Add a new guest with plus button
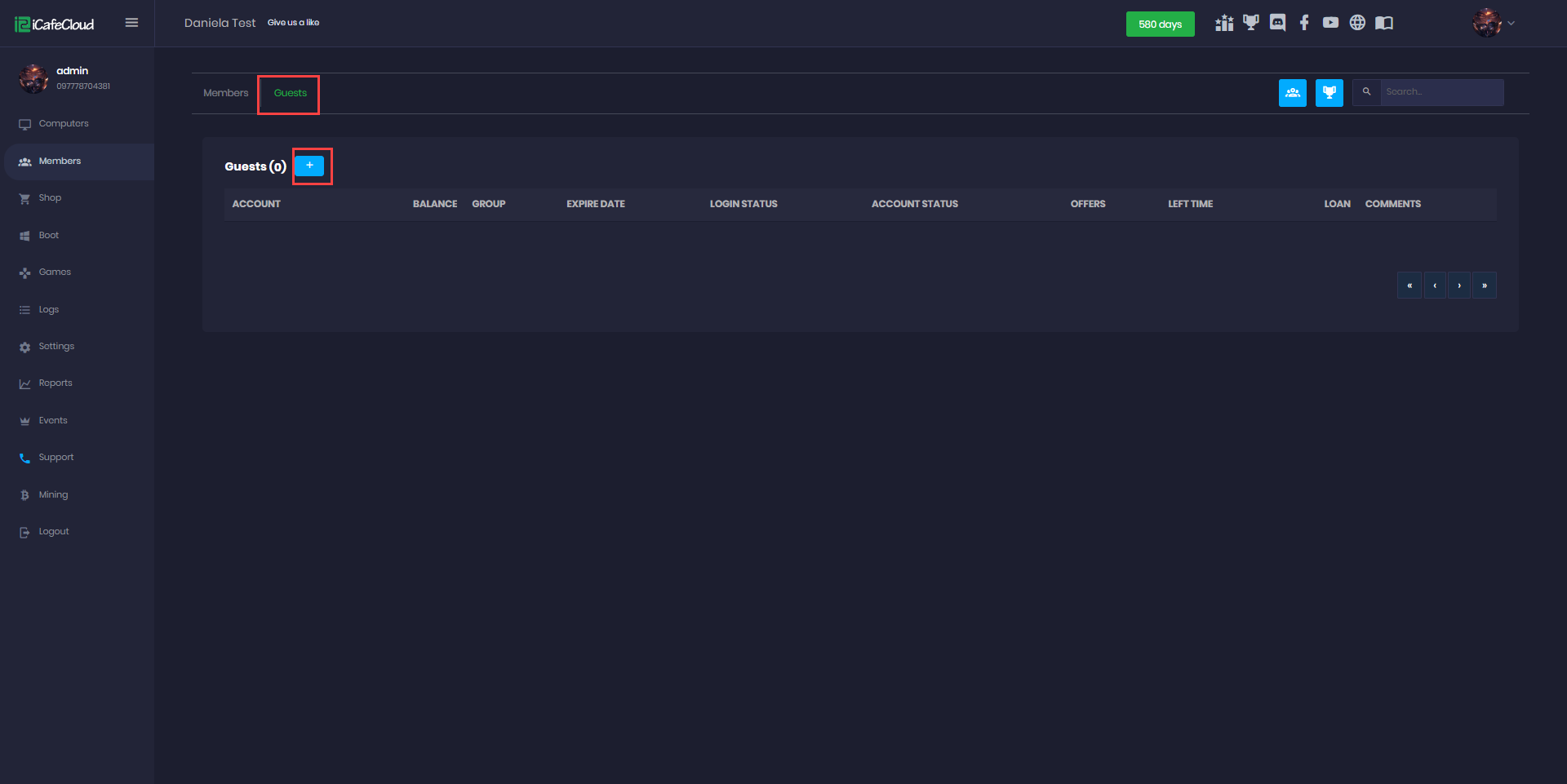This screenshot has height=784, width=1567. 309,166
